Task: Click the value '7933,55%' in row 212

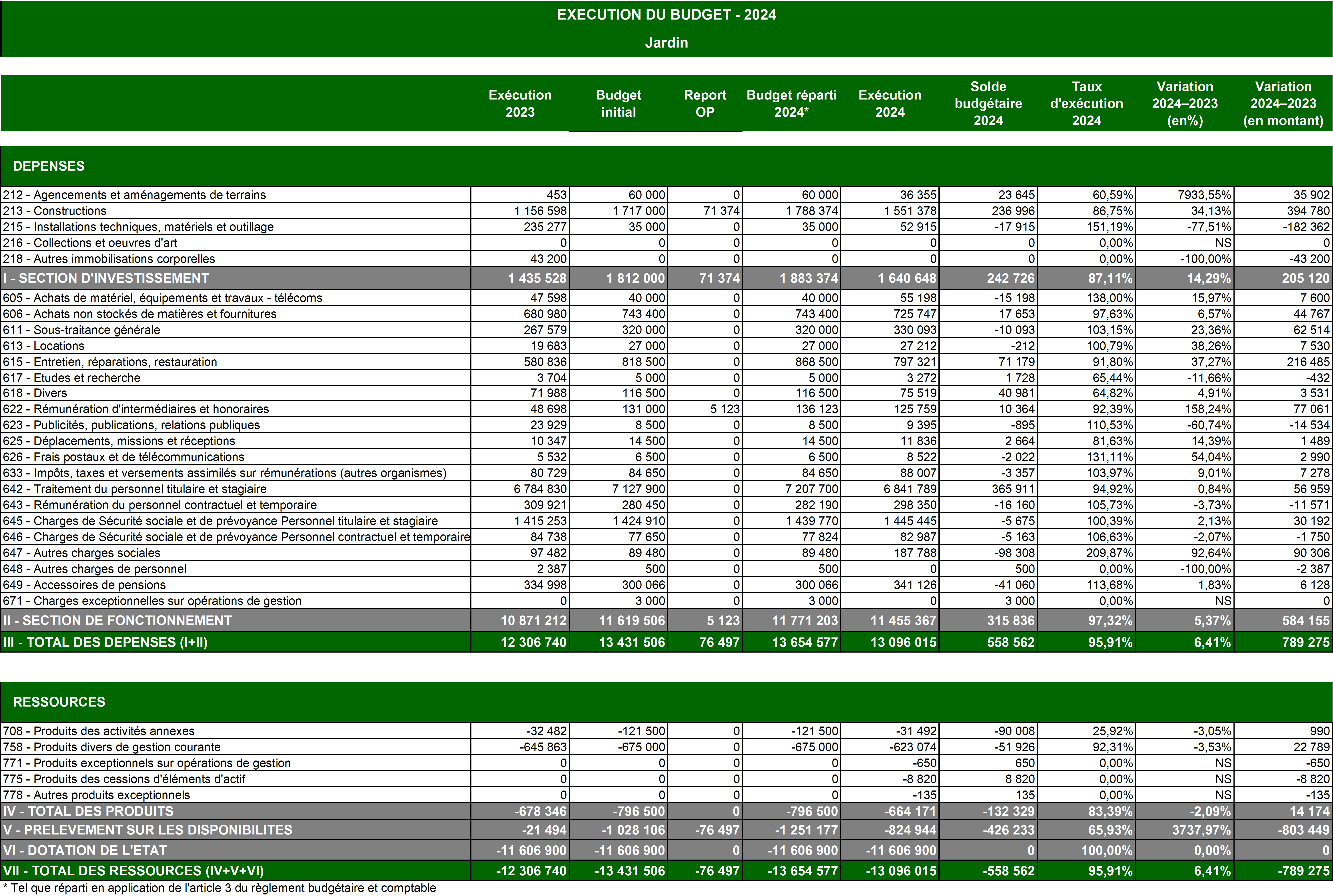Action: 1204,195
